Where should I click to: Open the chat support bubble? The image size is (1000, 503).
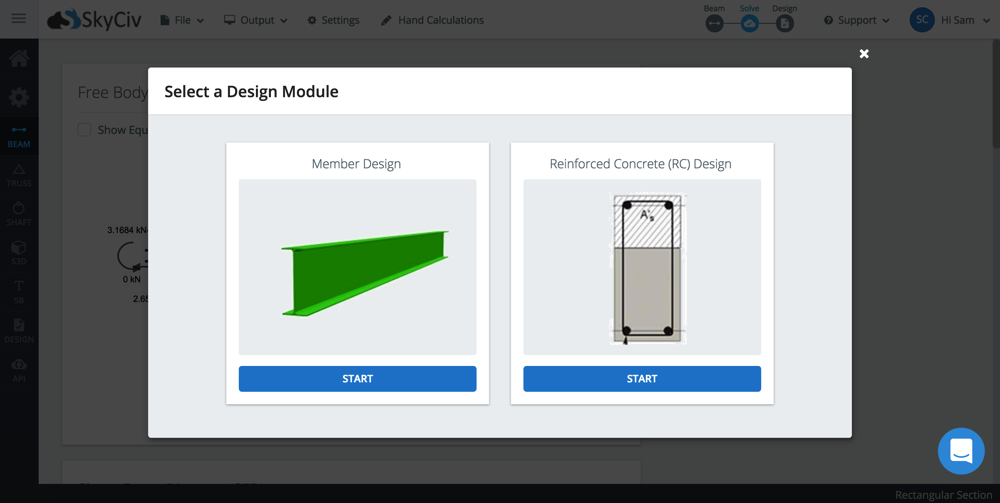(961, 451)
